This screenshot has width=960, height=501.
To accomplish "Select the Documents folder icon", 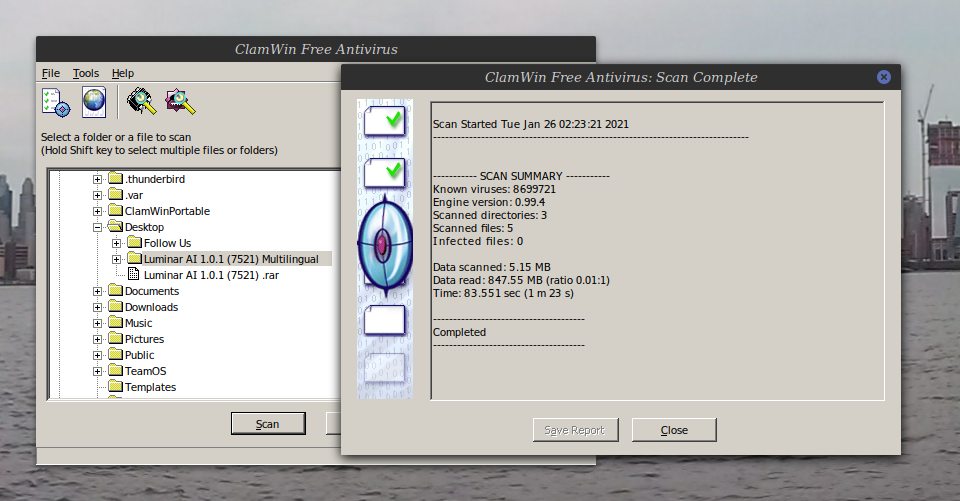I will (x=116, y=290).
